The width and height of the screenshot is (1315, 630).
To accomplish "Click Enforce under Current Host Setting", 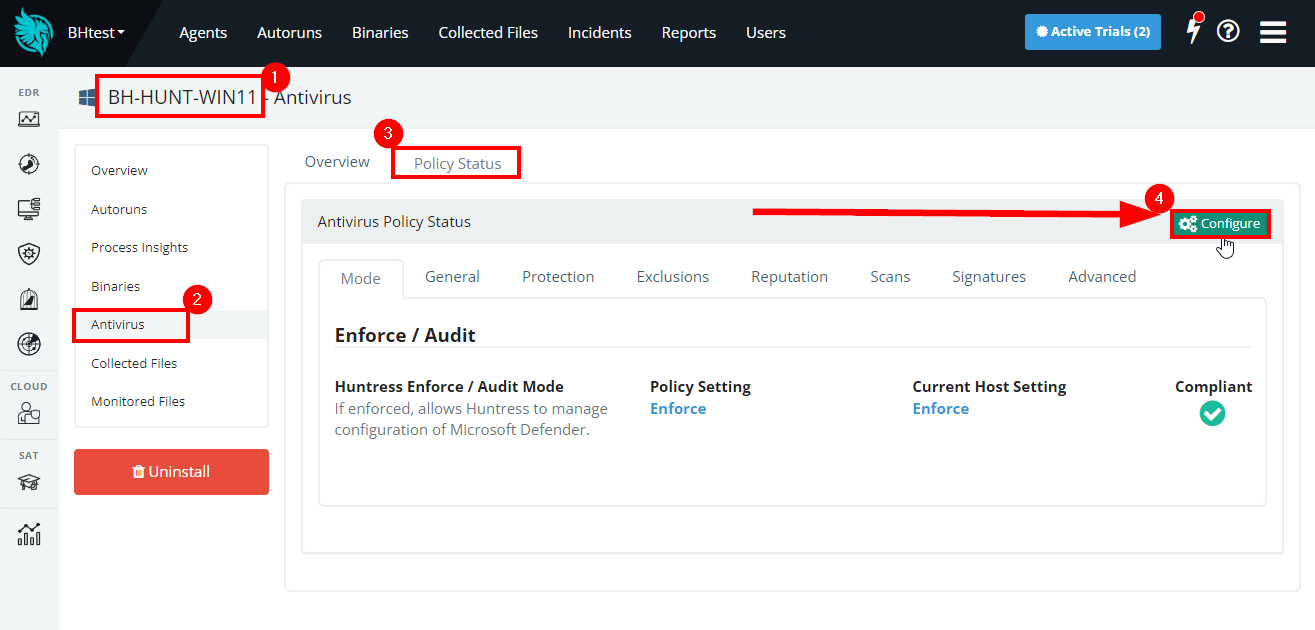I will [941, 409].
